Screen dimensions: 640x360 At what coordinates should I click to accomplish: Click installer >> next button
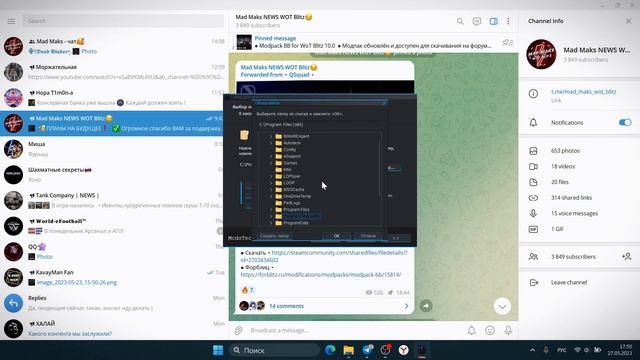(x=396, y=238)
